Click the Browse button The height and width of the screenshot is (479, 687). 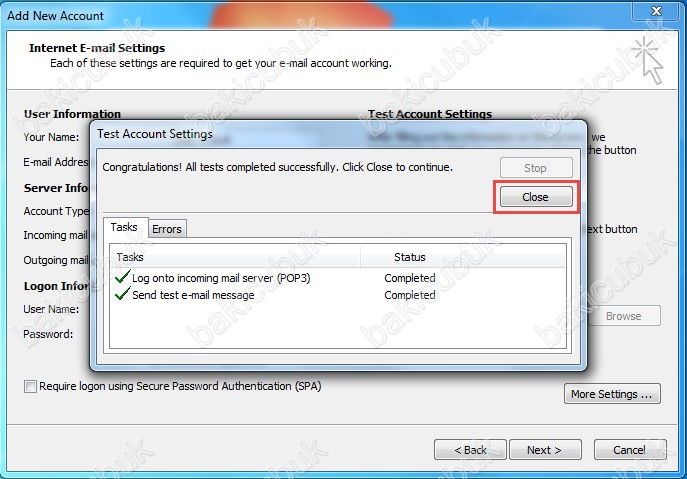[623, 316]
